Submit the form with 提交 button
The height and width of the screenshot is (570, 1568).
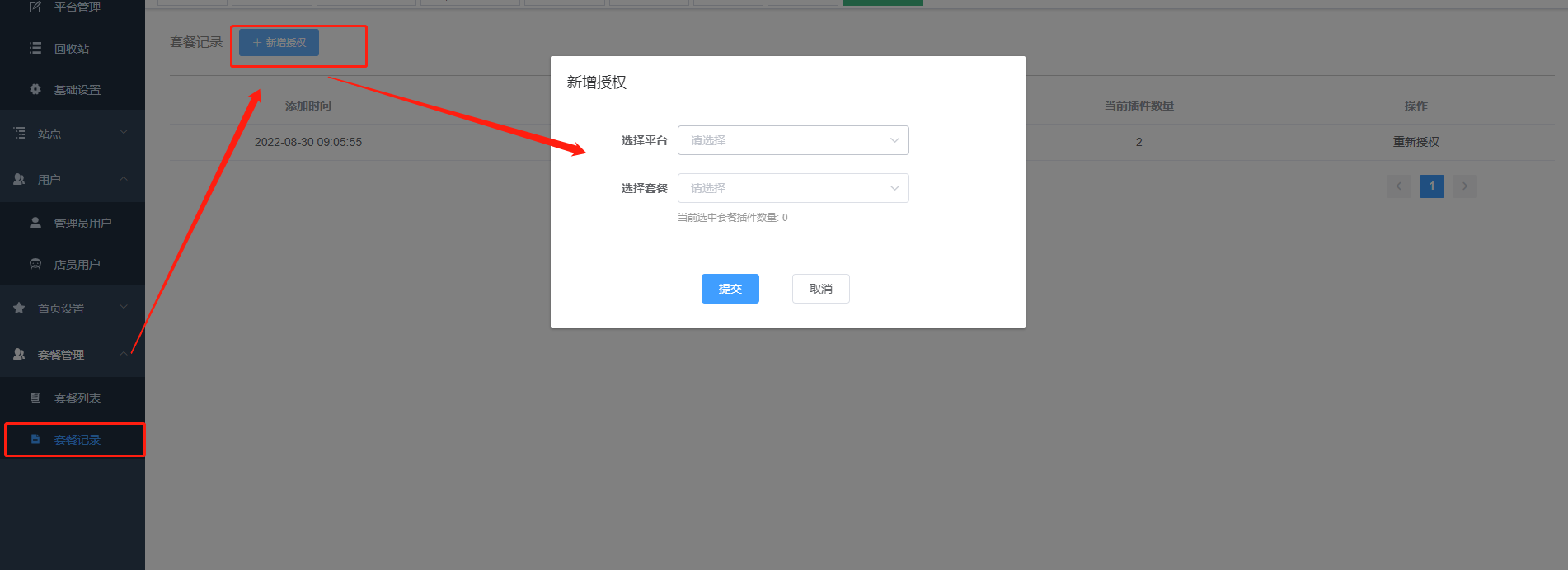pos(730,289)
